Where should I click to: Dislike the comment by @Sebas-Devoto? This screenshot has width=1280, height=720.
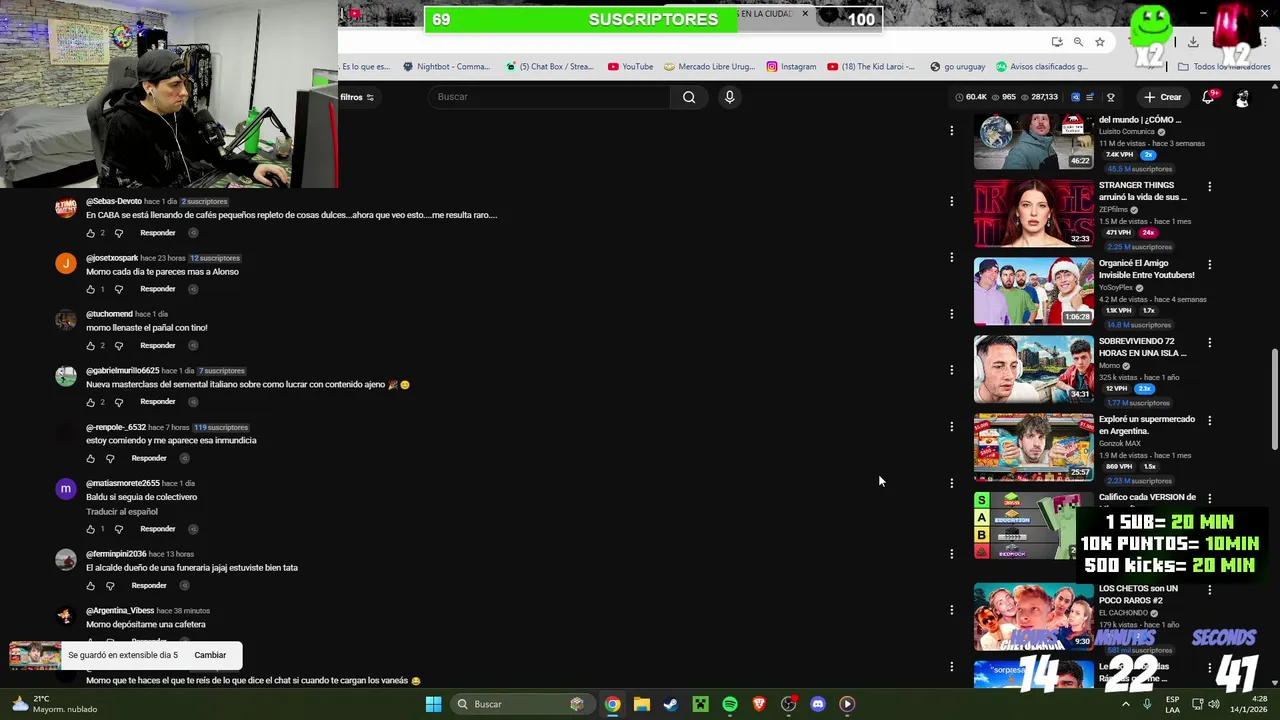coord(118,233)
